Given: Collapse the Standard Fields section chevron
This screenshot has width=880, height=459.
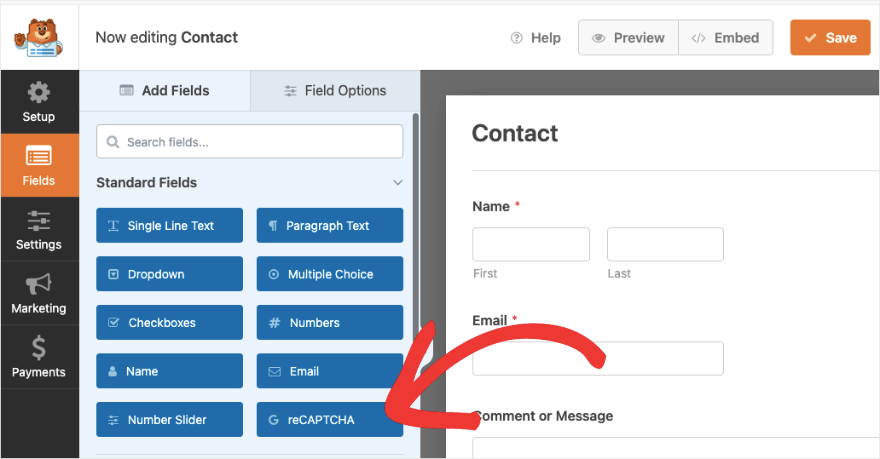Looking at the screenshot, I should (397, 183).
